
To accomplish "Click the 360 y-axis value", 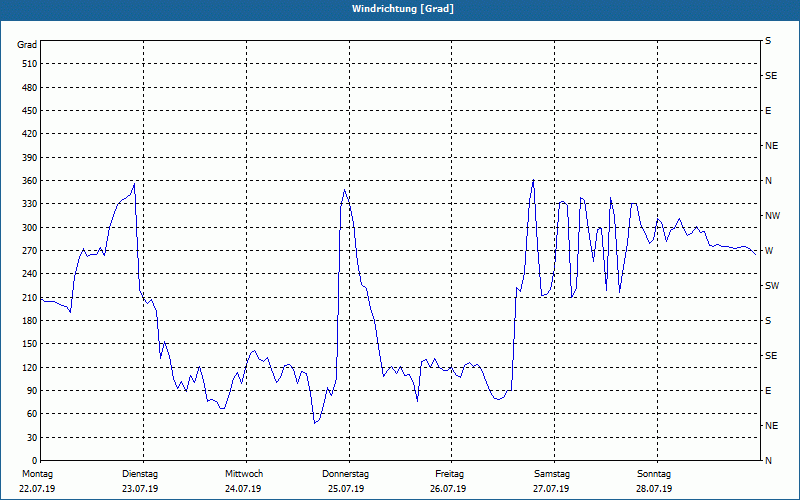I will 30,181.
